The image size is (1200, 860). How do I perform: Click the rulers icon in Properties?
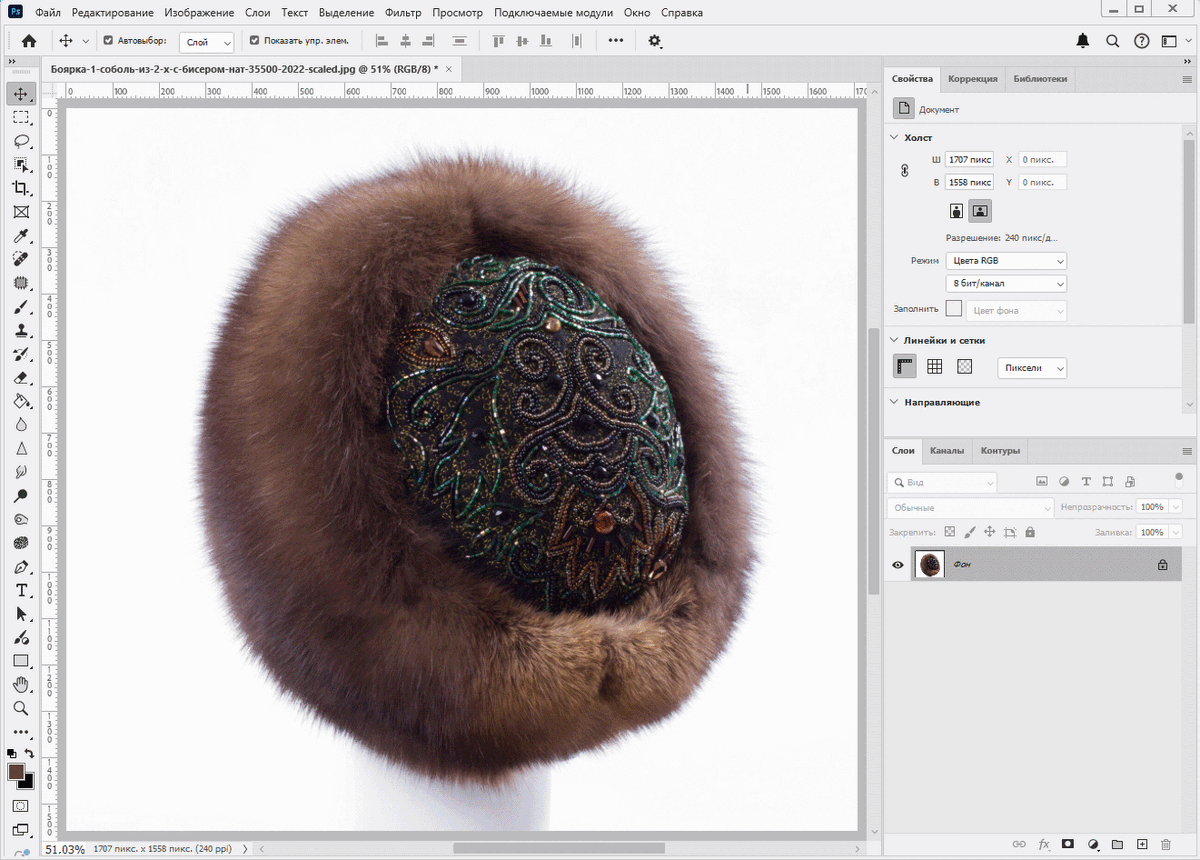[905, 367]
